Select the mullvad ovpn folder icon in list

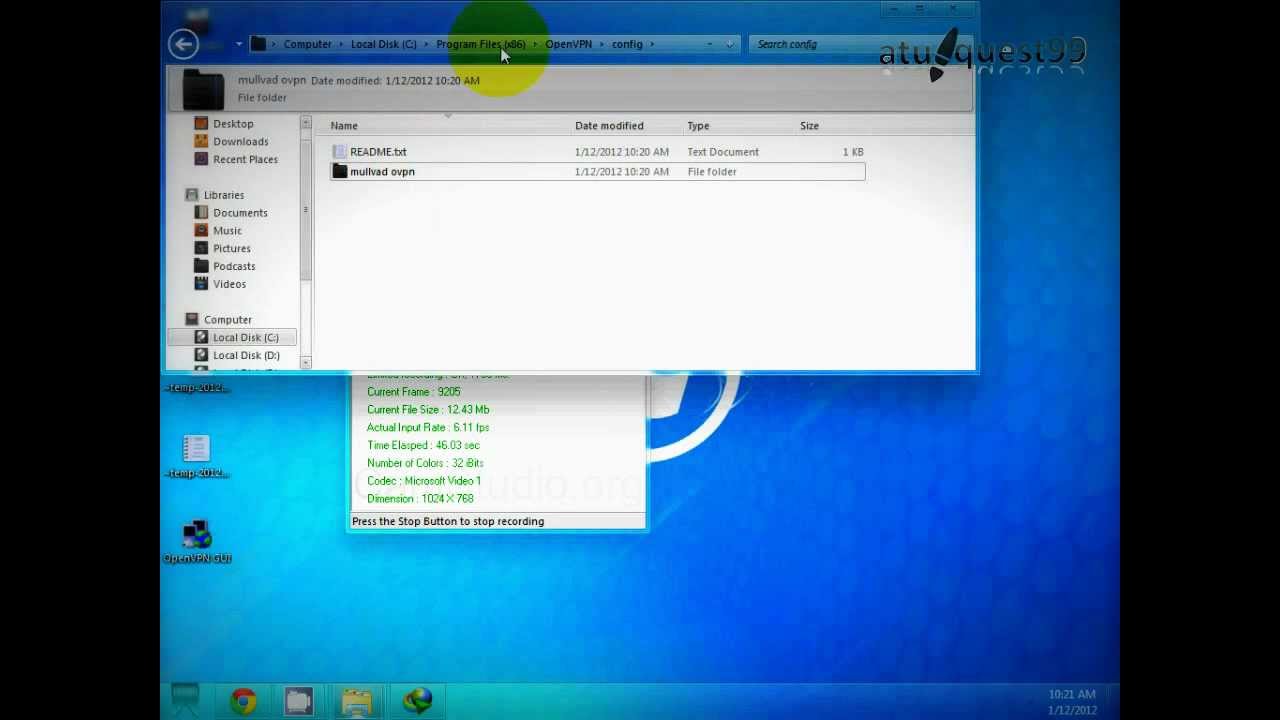[x=339, y=172]
